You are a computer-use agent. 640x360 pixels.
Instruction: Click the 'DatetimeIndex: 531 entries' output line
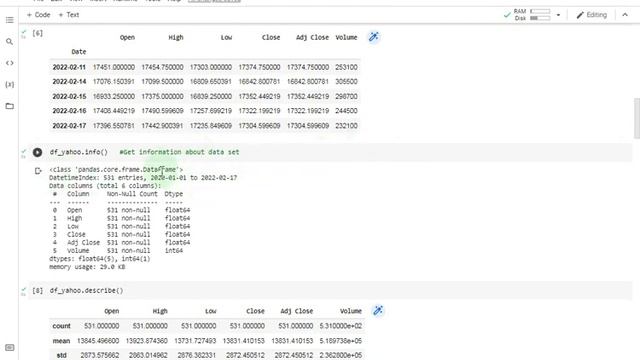(143, 178)
